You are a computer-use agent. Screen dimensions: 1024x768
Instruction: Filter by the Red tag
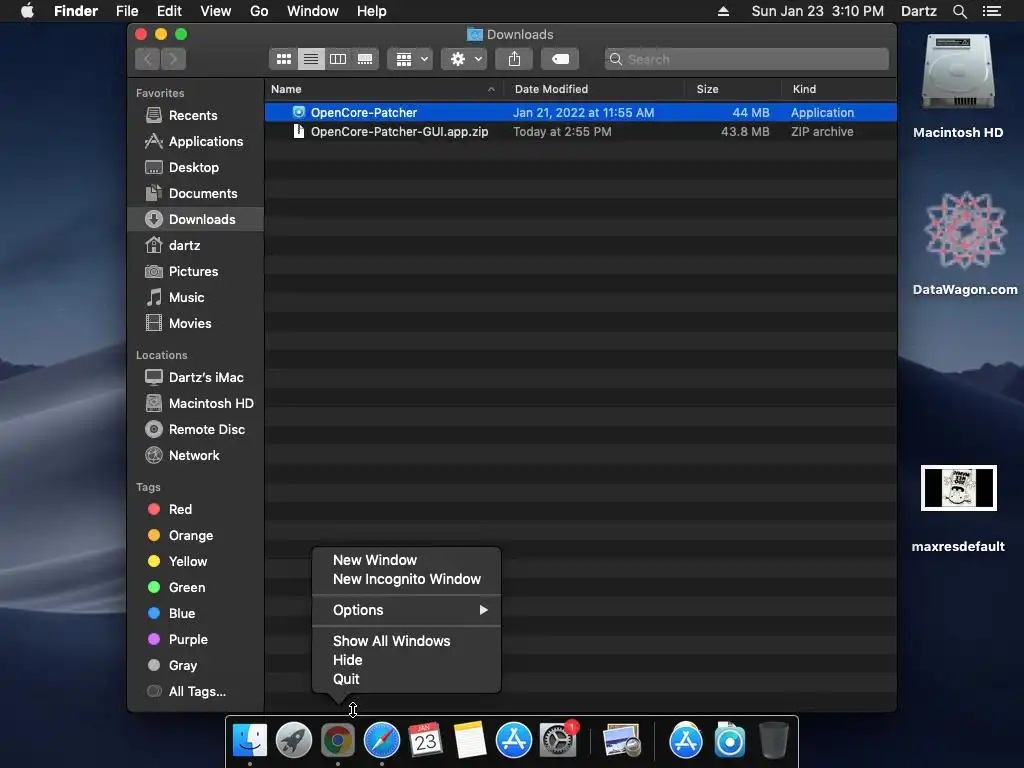180,509
